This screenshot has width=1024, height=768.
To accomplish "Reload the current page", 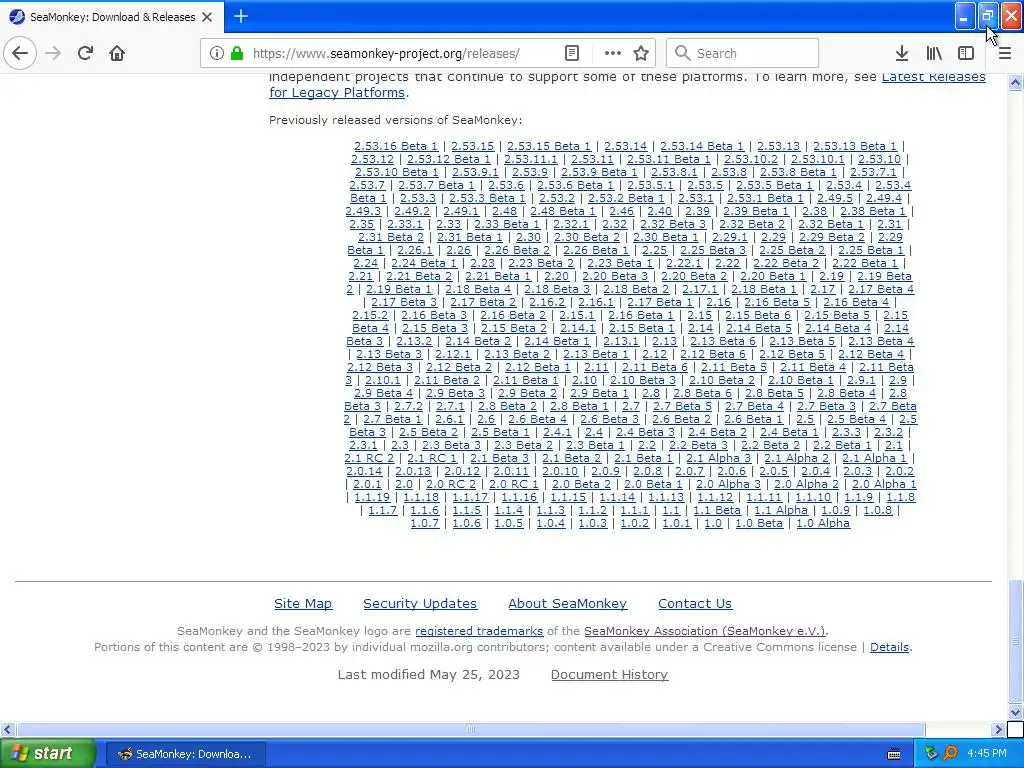I will click(85, 53).
